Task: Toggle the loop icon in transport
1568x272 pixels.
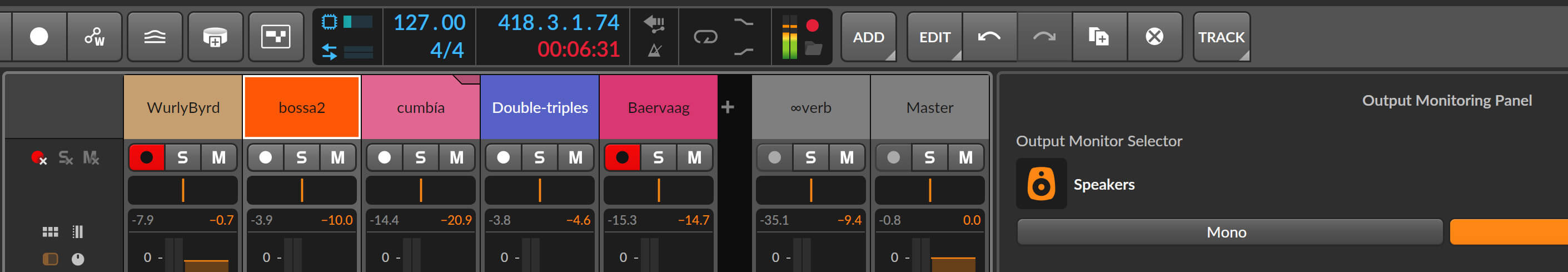Action: (x=705, y=38)
